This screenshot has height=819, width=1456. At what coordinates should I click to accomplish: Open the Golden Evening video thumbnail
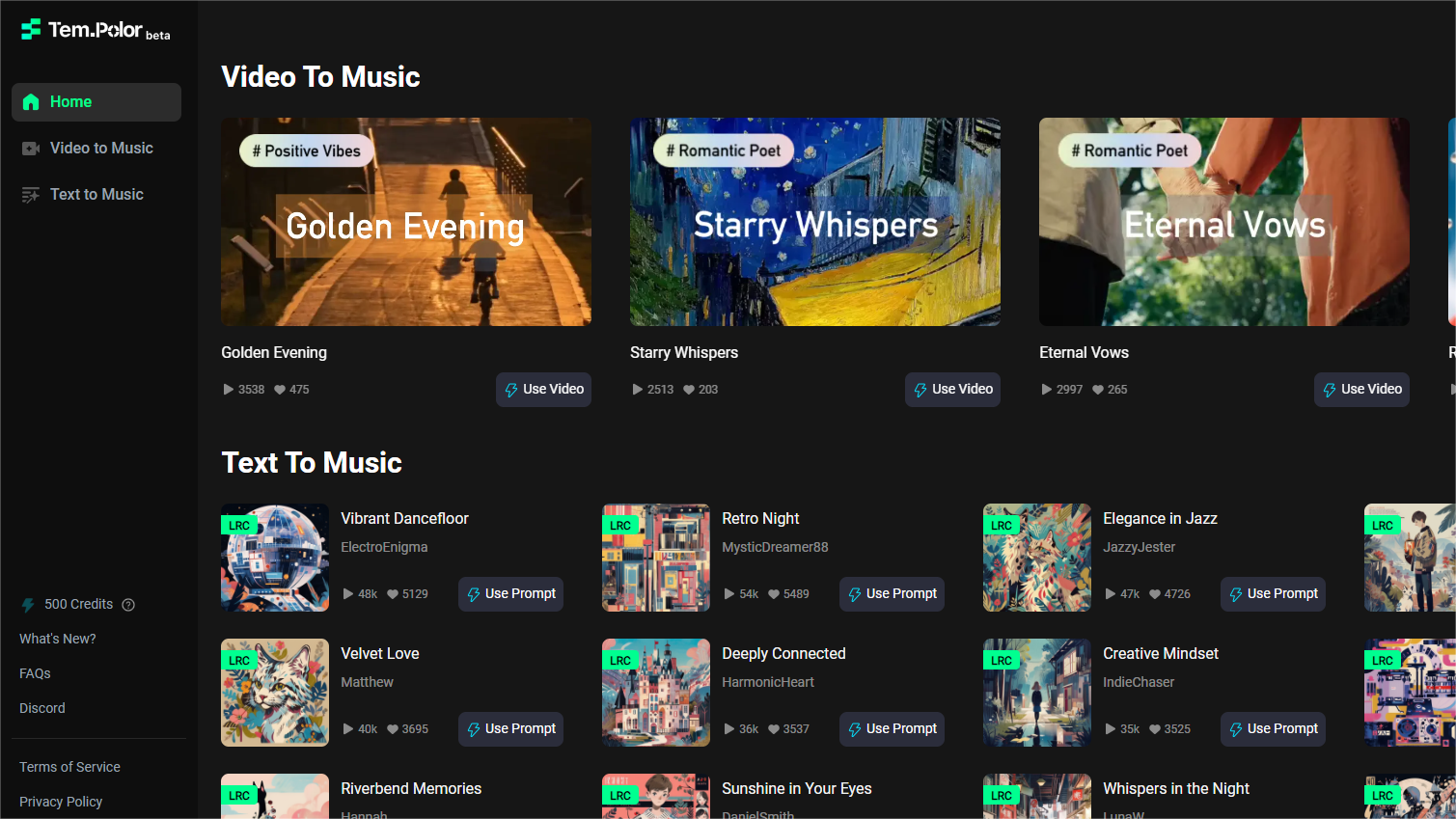[x=406, y=222]
